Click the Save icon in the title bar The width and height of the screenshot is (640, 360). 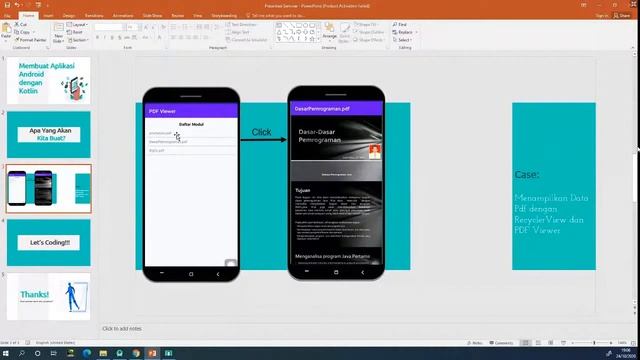tap(7, 5)
